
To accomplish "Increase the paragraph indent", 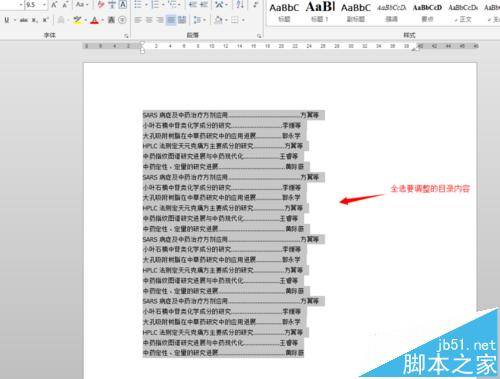I will [204, 5].
